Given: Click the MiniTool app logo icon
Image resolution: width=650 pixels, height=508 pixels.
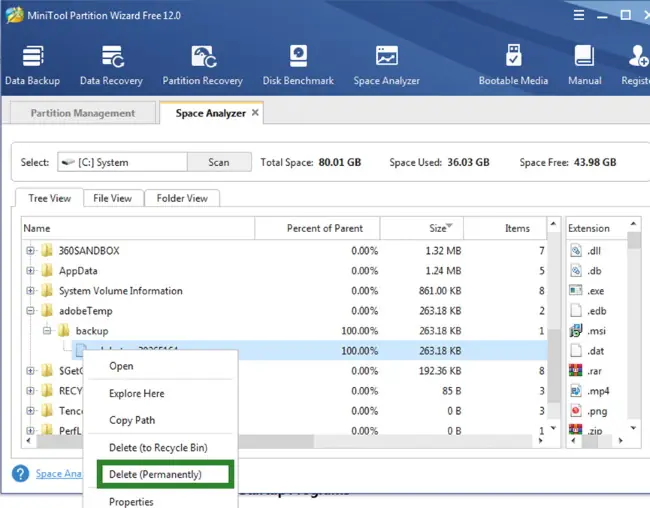Looking at the screenshot, I should (x=15, y=15).
